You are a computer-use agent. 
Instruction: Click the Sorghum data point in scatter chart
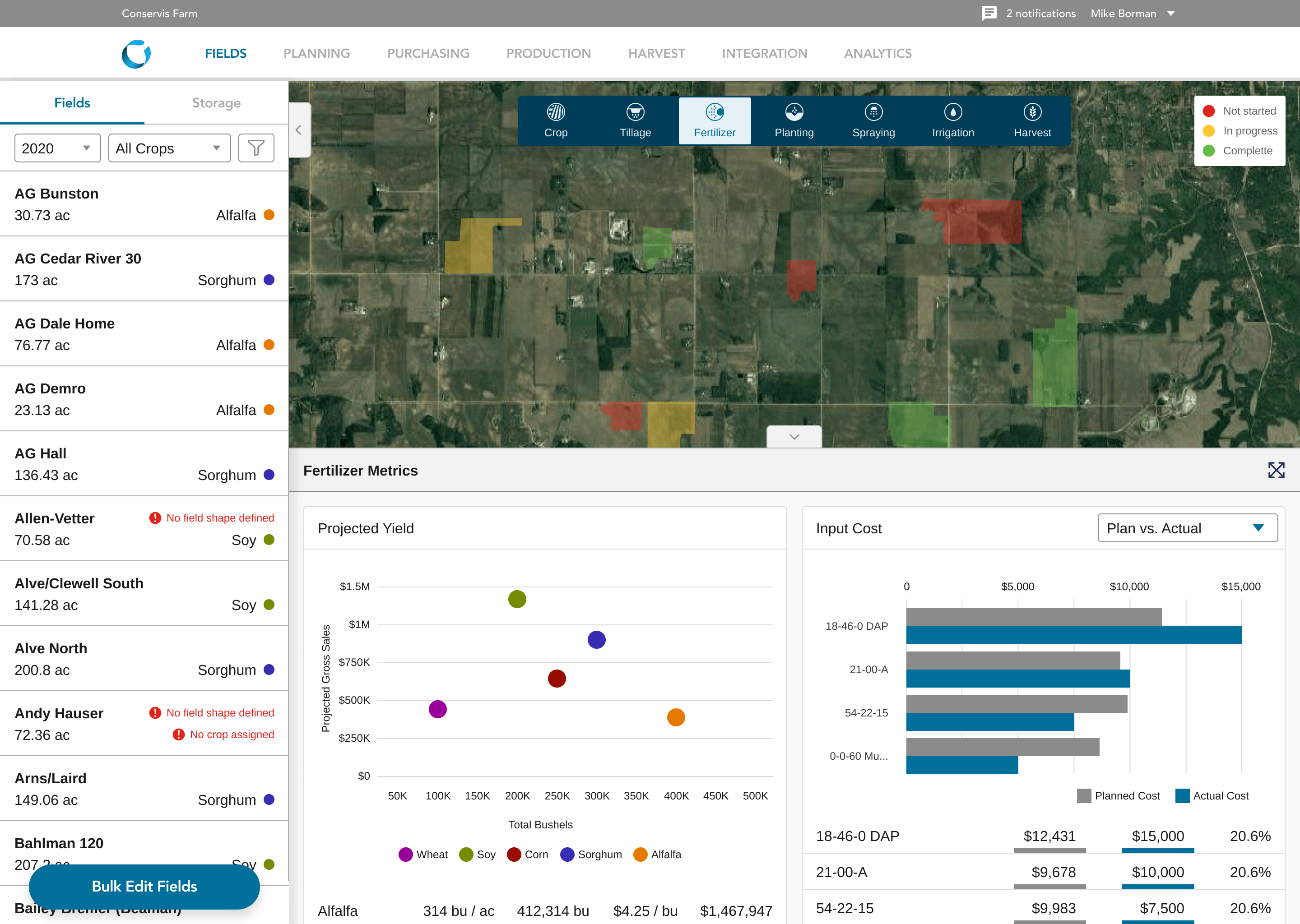point(596,639)
